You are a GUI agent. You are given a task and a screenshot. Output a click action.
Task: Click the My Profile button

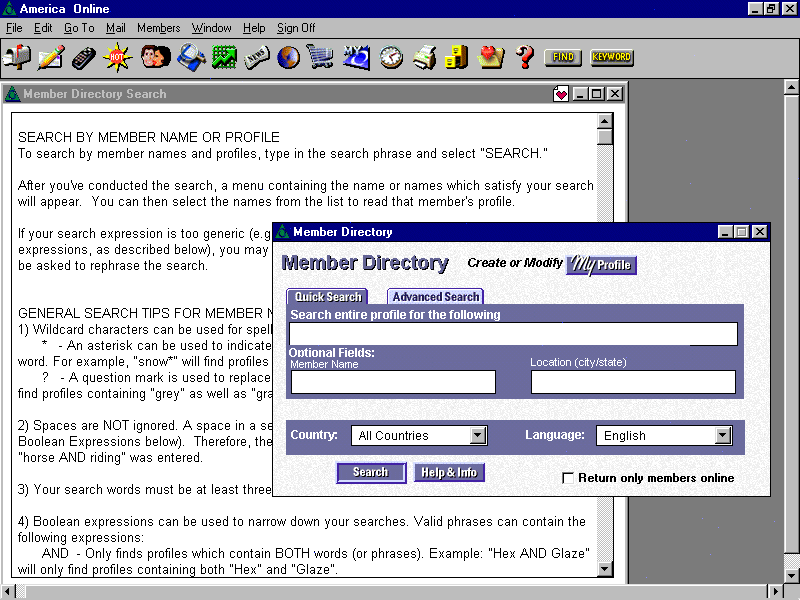[x=601, y=265]
